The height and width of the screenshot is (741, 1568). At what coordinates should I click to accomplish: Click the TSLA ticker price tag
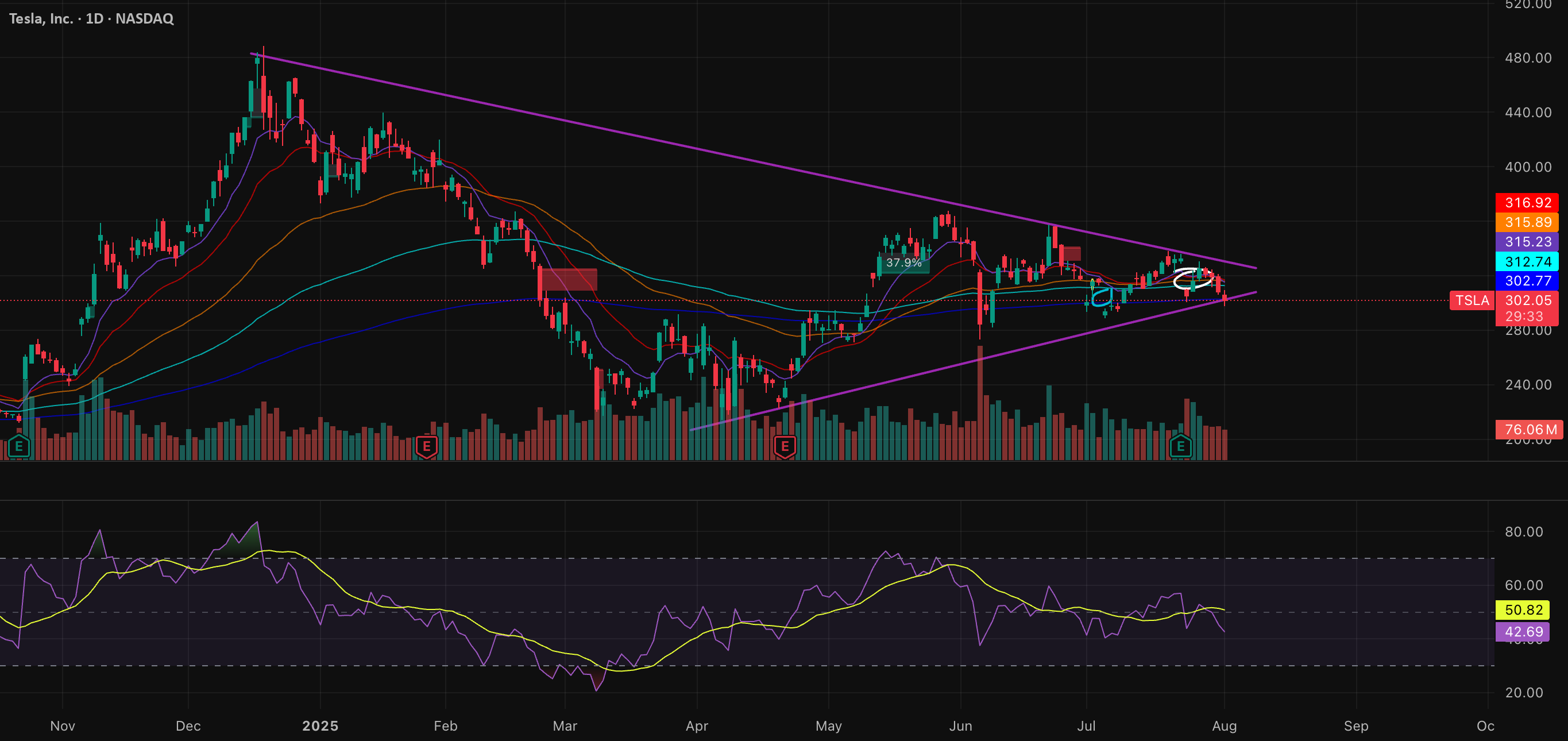coord(1472,300)
